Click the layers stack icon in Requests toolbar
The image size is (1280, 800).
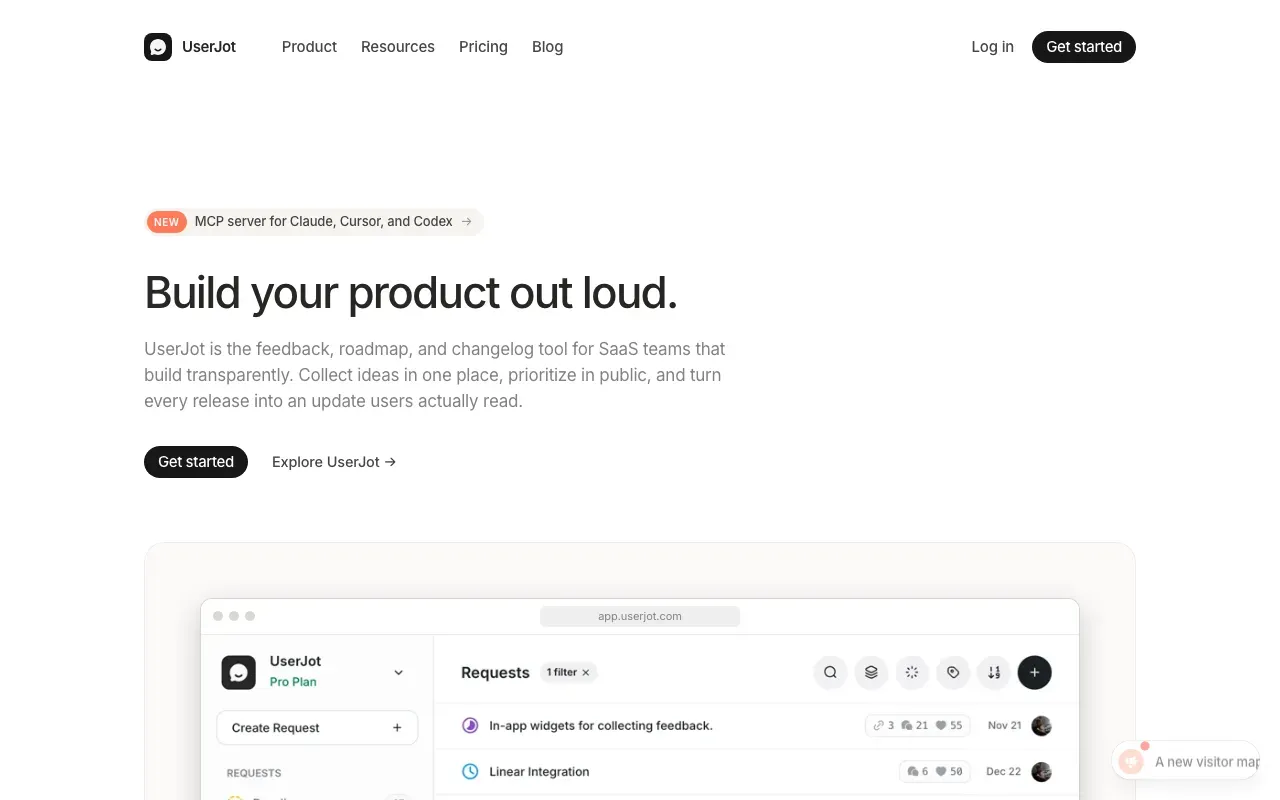871,673
